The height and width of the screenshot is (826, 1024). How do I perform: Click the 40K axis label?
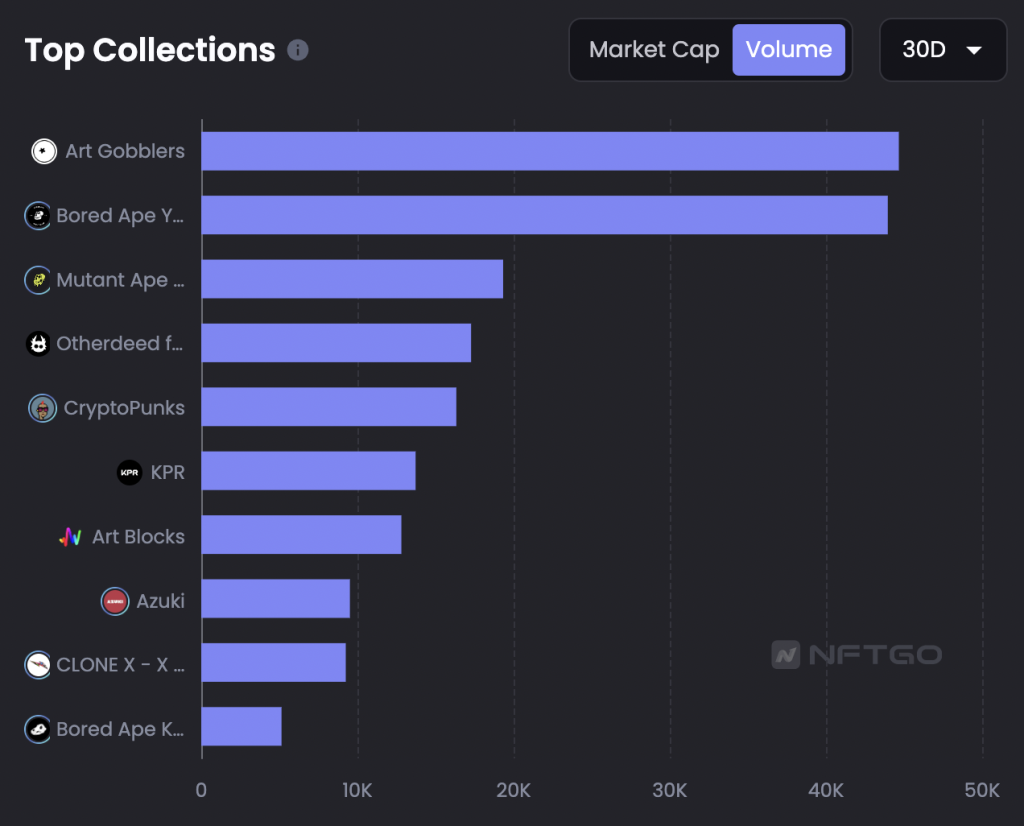point(826,790)
